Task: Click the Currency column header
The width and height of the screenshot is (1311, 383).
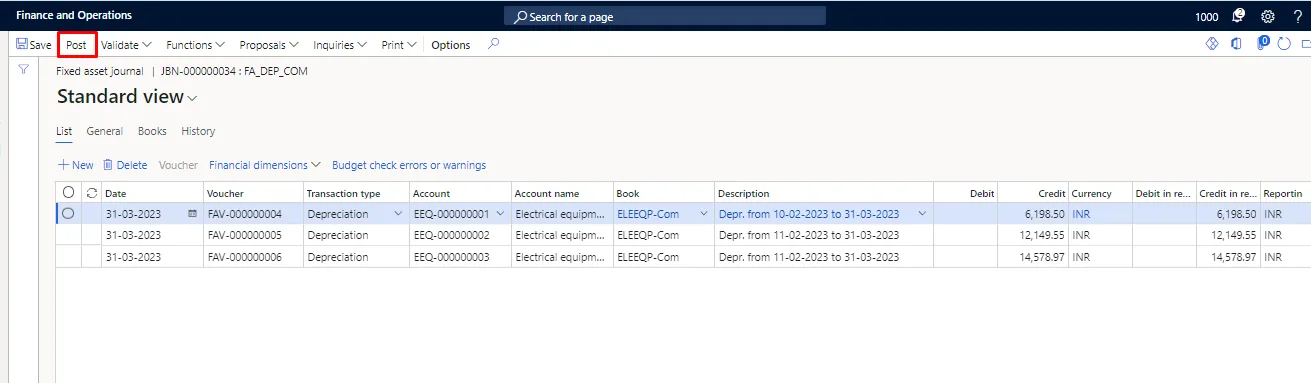Action: [x=1091, y=193]
